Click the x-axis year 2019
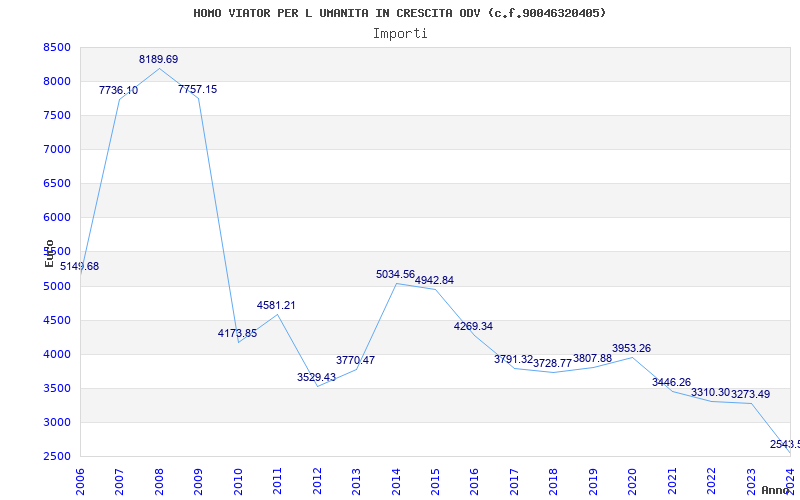800x500 pixels. [x=593, y=482]
